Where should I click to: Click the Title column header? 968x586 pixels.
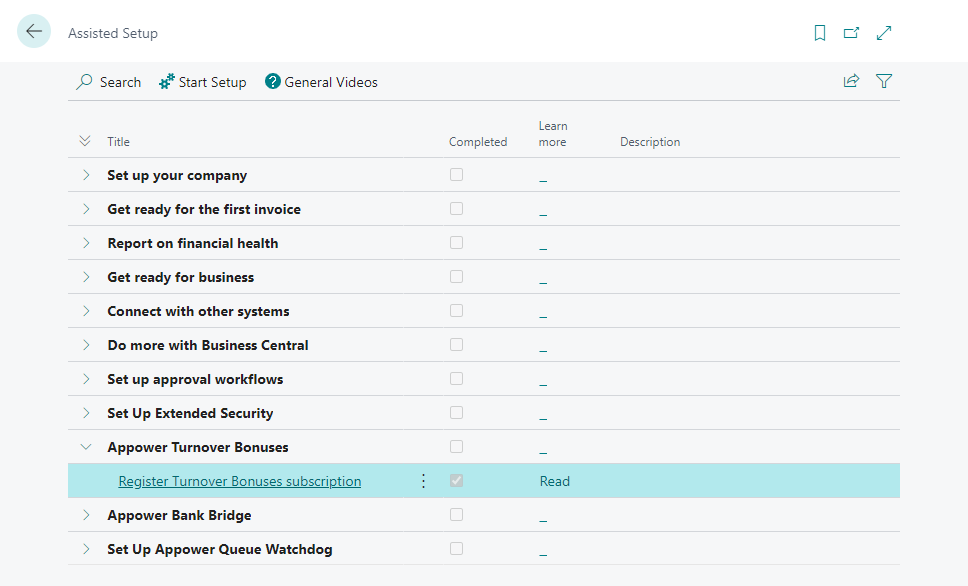coord(119,142)
